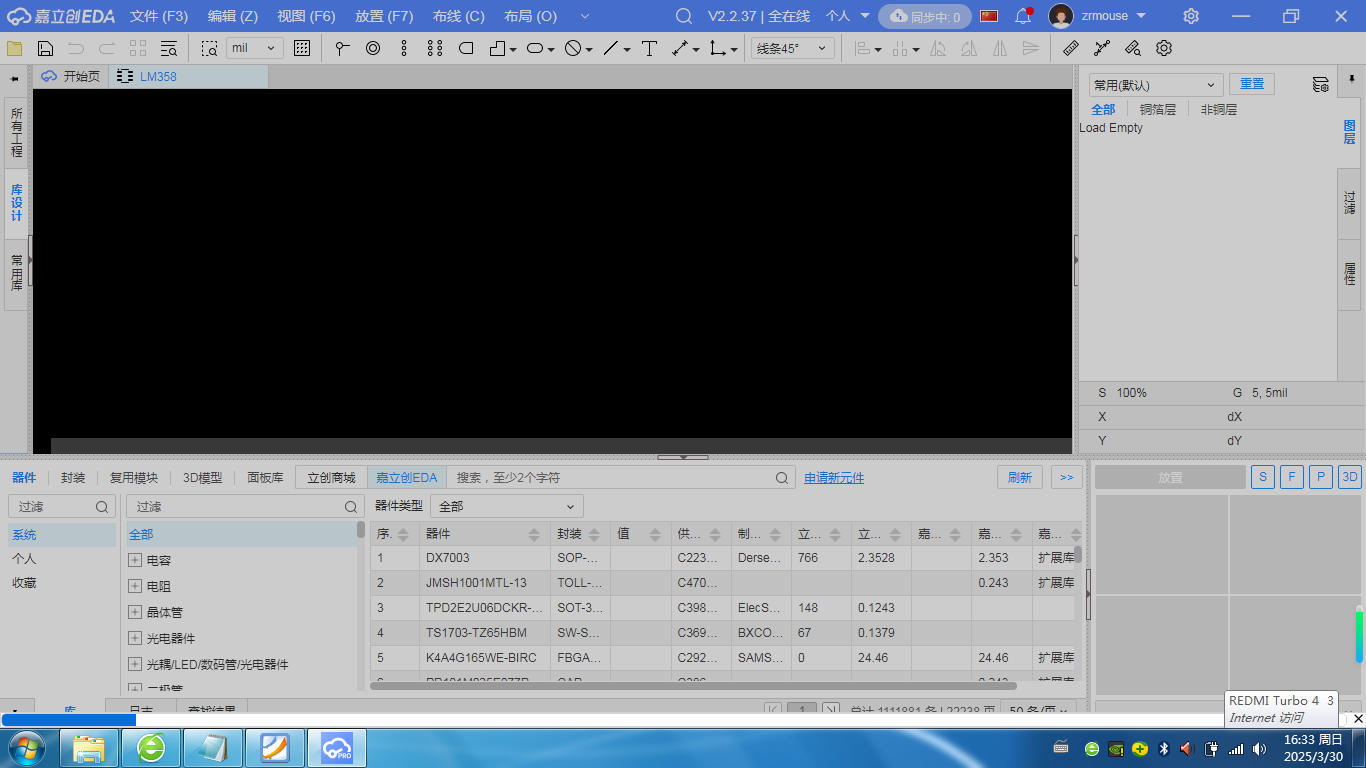Open the mil units dropdown
The image size is (1366, 768).
click(255, 48)
